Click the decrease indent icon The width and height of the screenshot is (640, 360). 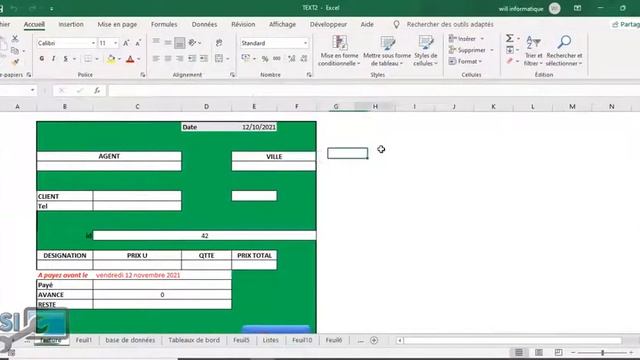coord(192,59)
